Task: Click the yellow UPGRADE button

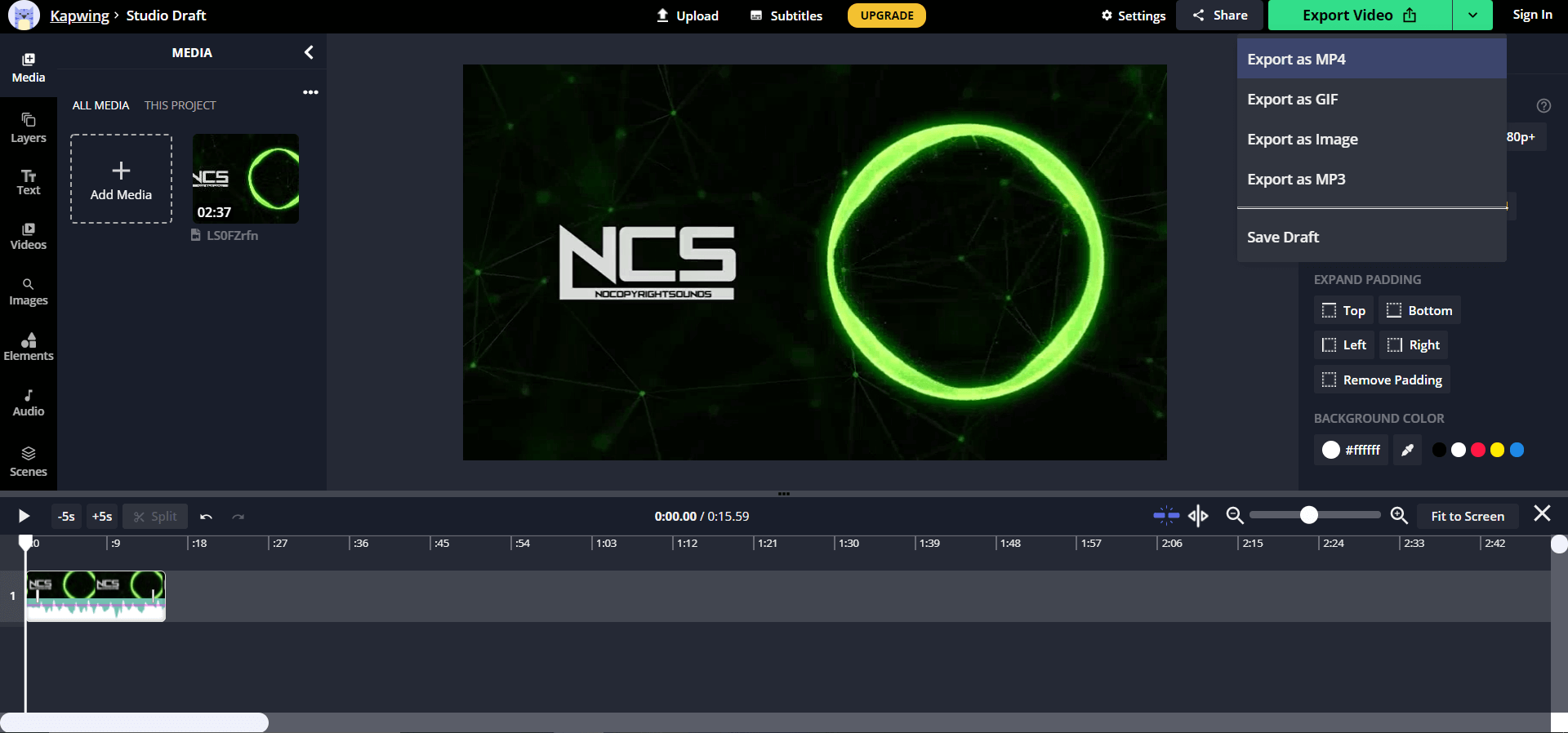Action: pos(887,16)
